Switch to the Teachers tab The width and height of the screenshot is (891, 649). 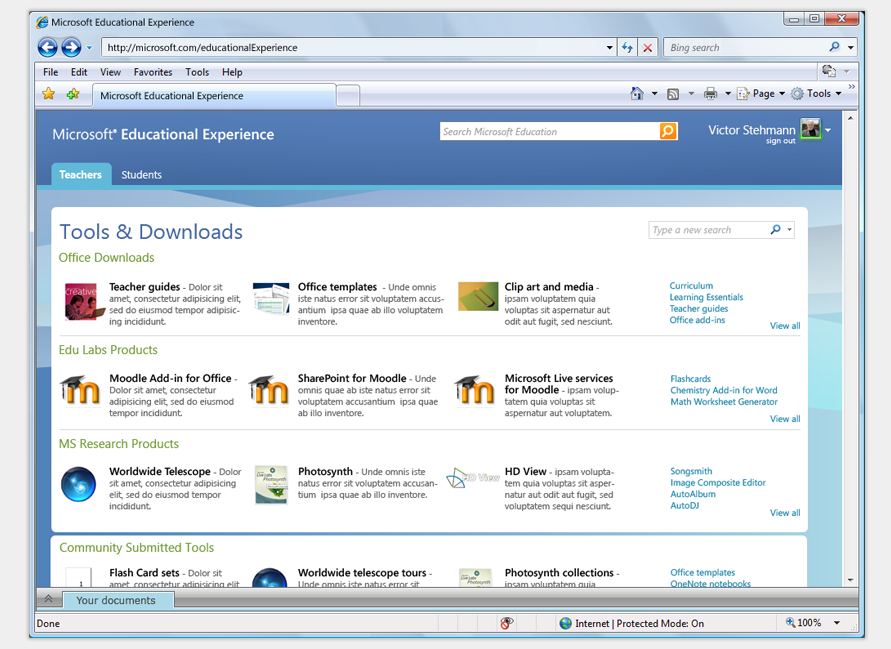[x=81, y=174]
